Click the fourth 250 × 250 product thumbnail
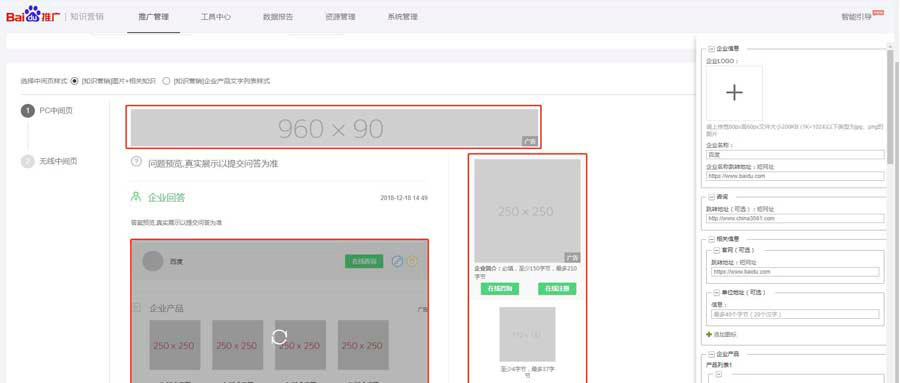The width and height of the screenshot is (900, 383). pos(363,345)
